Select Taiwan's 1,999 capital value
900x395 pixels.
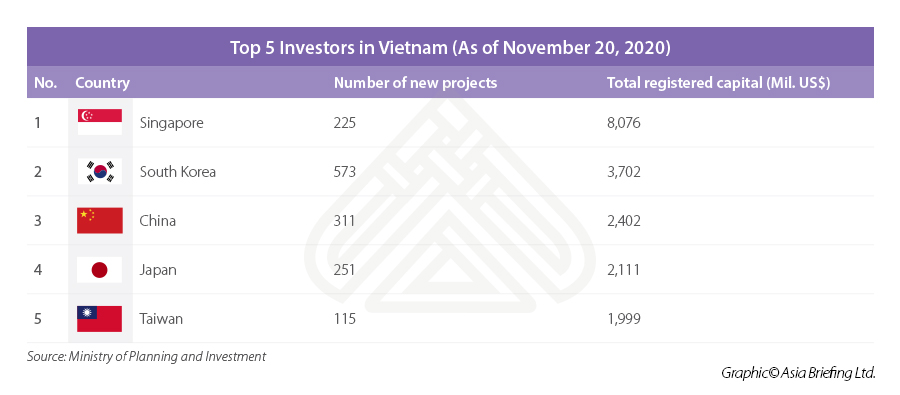(x=623, y=319)
